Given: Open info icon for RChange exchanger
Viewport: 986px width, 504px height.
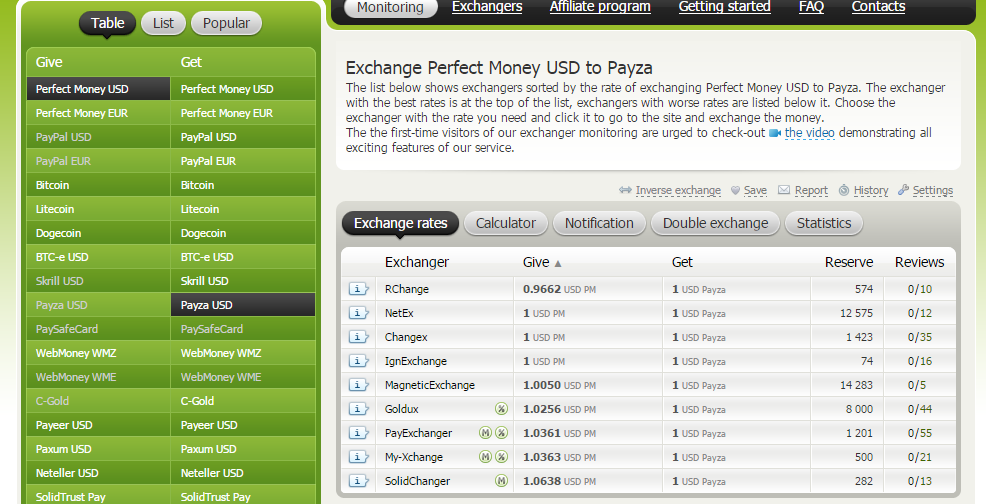Looking at the screenshot, I should [358, 289].
